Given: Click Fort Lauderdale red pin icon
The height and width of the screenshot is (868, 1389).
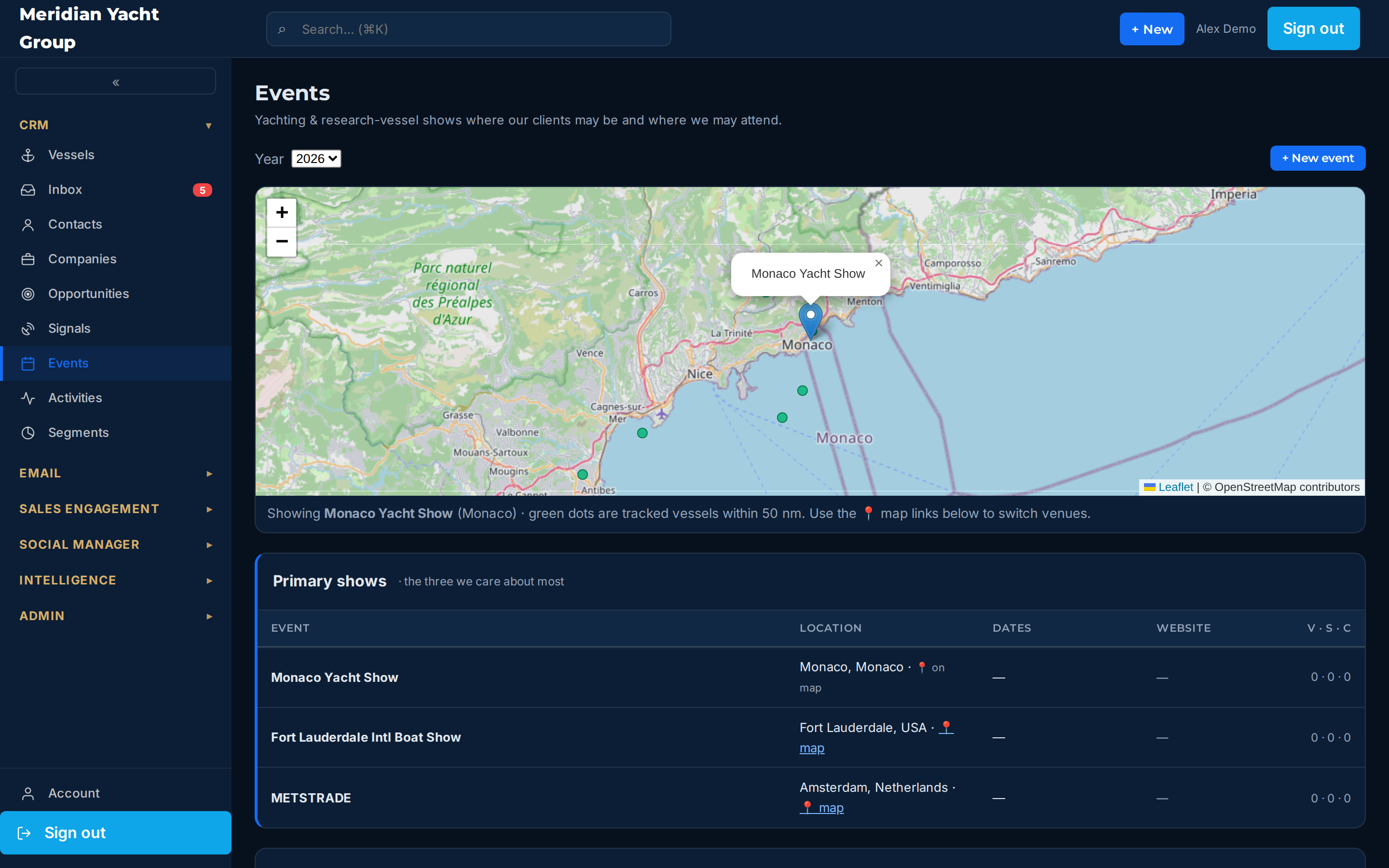Looking at the screenshot, I should (946, 727).
